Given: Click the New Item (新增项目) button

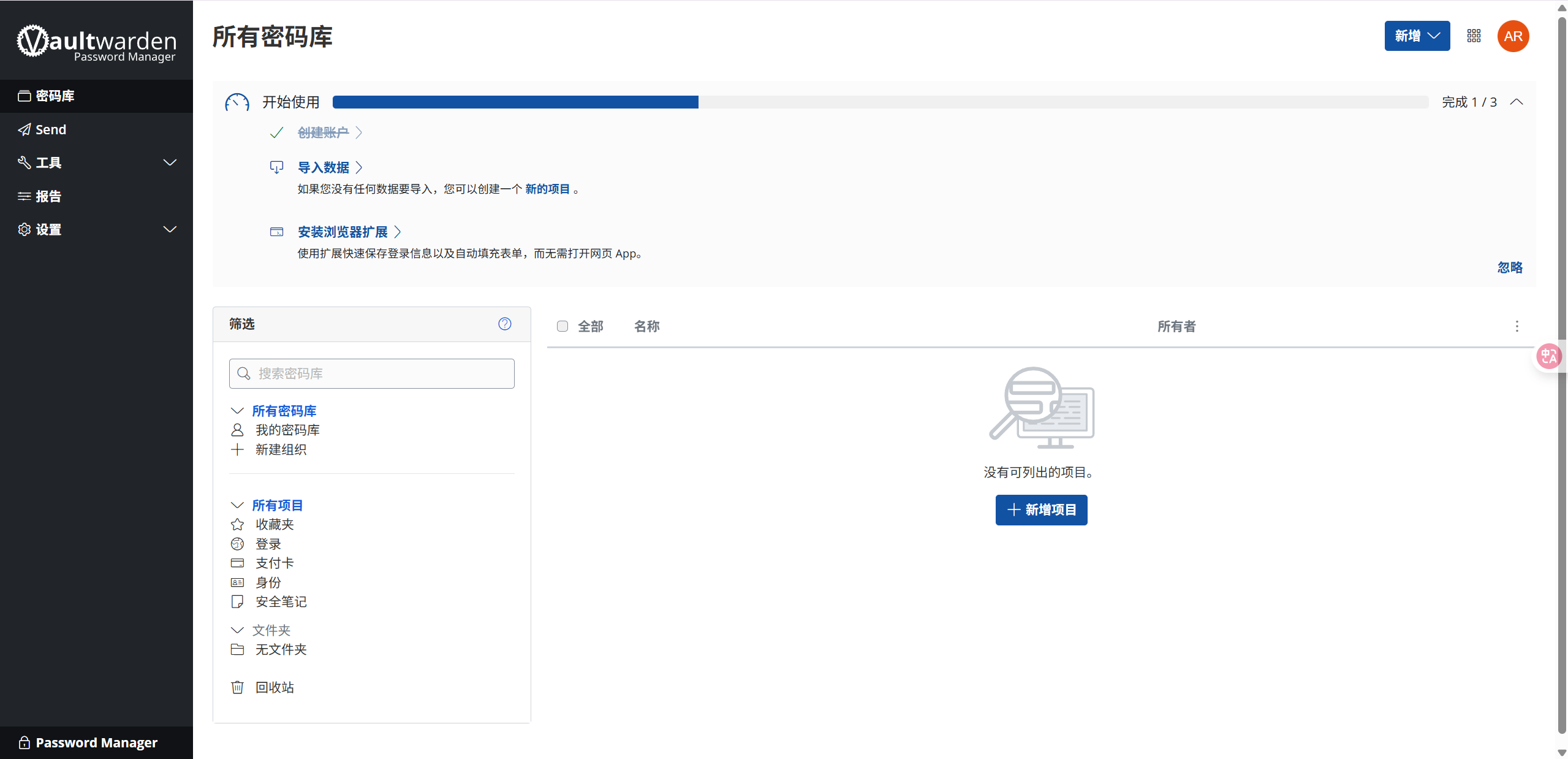Looking at the screenshot, I should (x=1040, y=509).
